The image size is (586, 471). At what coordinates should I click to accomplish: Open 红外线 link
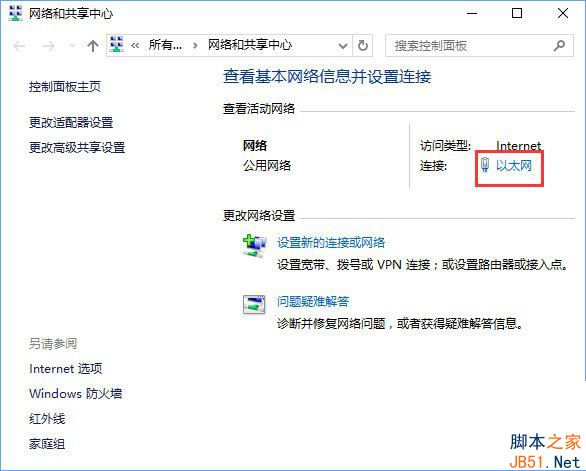(47, 418)
